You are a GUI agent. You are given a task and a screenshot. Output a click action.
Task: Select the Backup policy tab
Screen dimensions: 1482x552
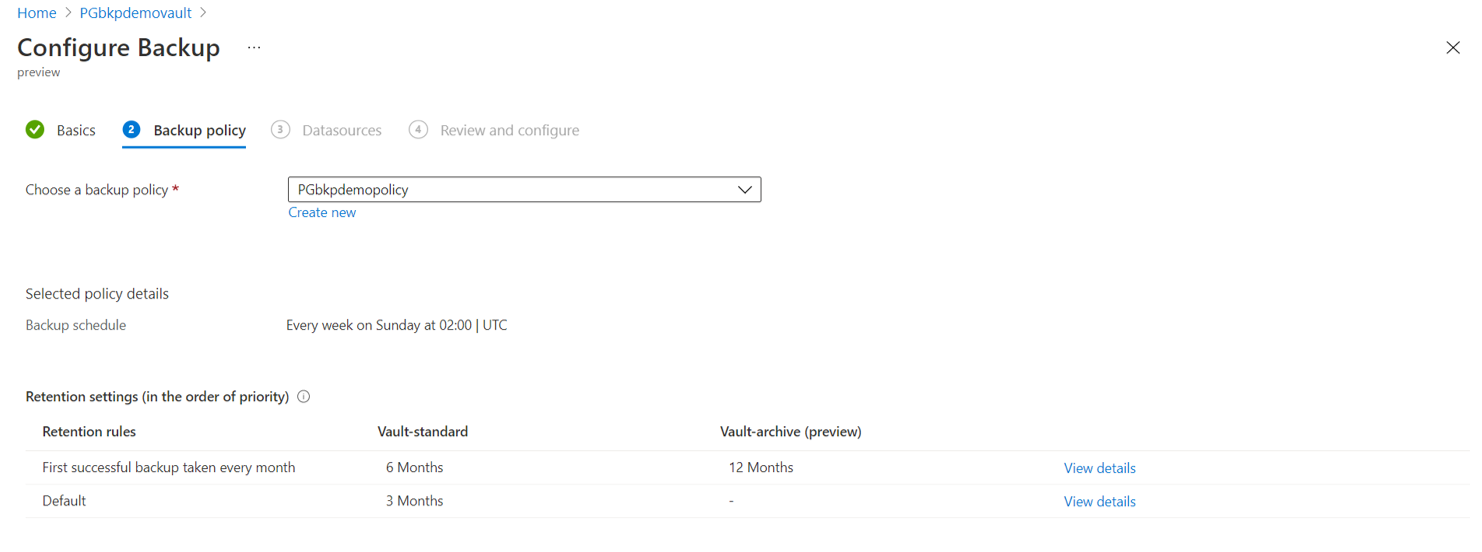(199, 131)
